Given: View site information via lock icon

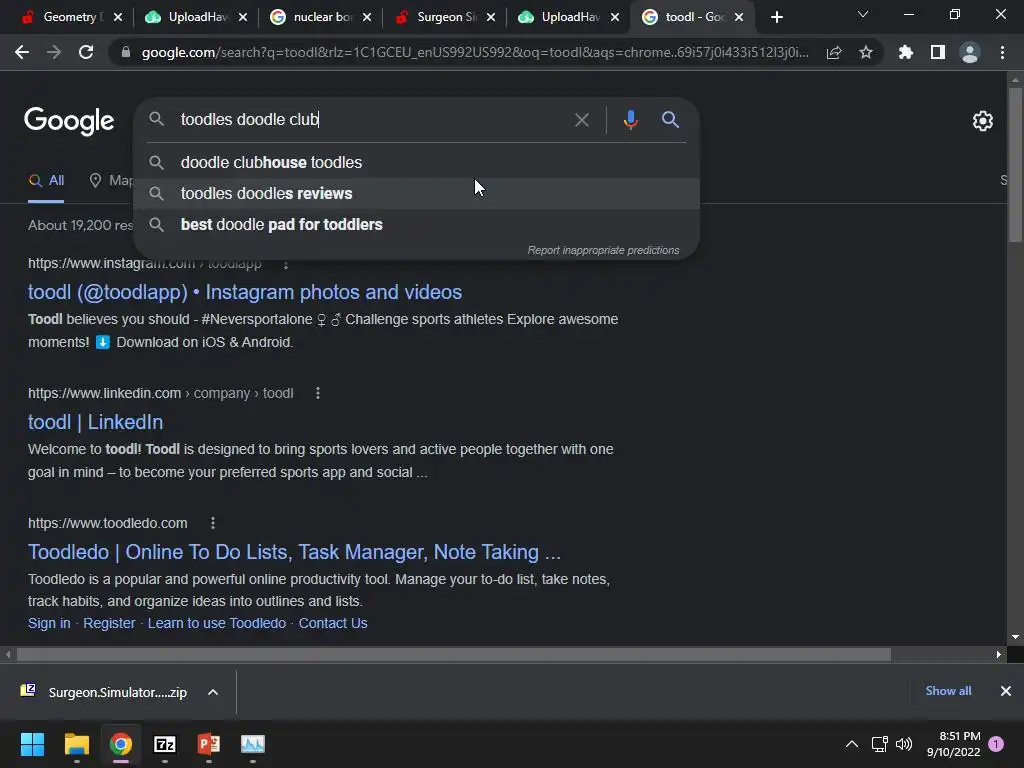Looking at the screenshot, I should [126, 52].
